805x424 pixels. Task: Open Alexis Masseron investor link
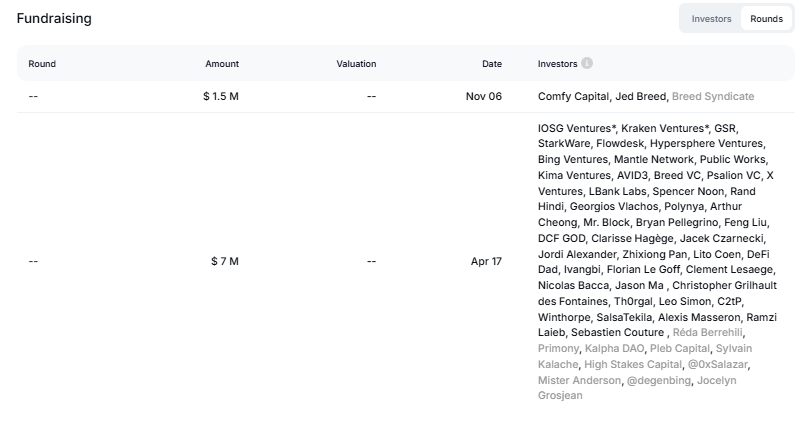pos(699,317)
